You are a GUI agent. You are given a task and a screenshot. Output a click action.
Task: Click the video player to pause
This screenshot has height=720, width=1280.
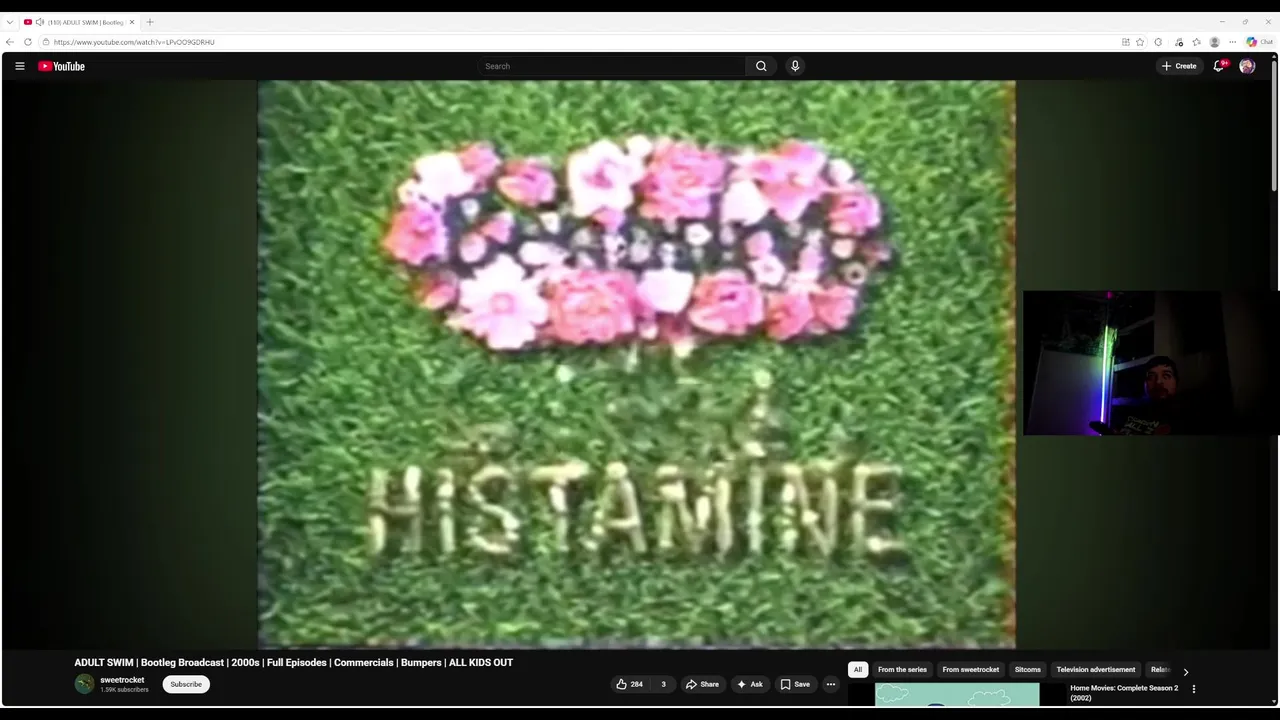pos(636,365)
